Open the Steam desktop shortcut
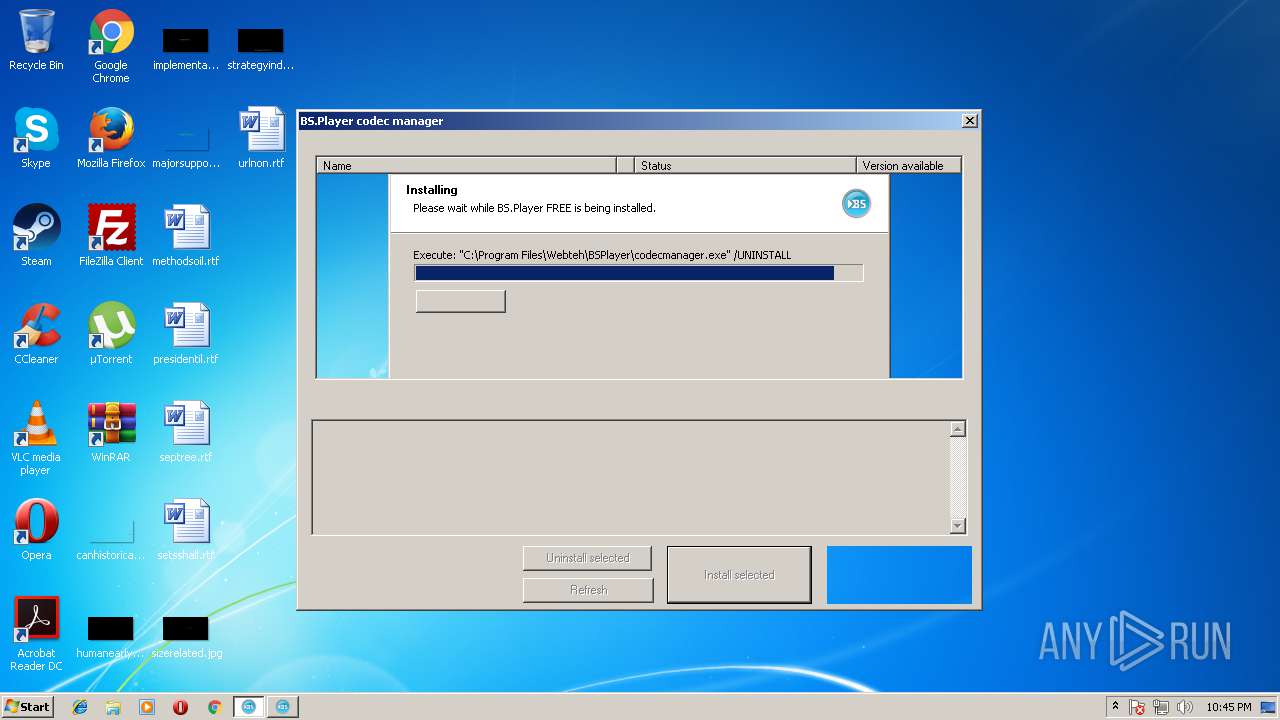This screenshot has width=1280, height=720. click(x=36, y=236)
